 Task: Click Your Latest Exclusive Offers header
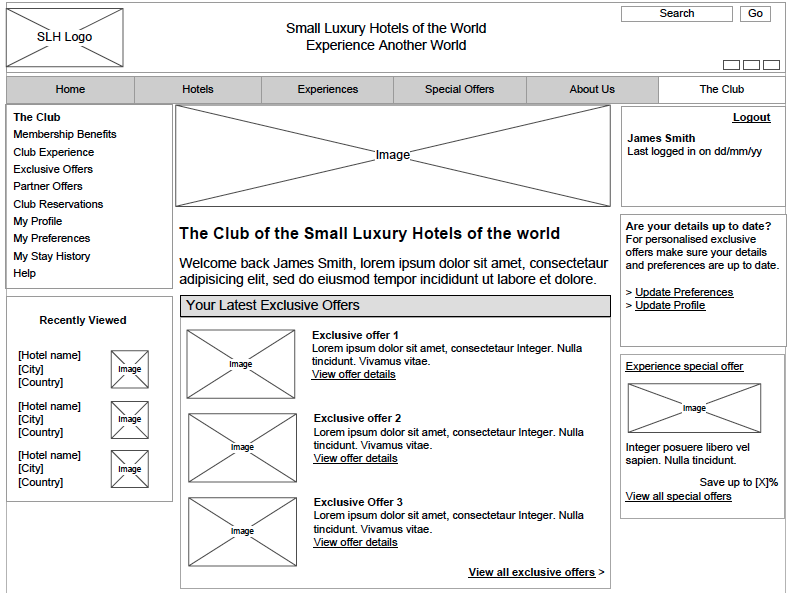pos(395,306)
